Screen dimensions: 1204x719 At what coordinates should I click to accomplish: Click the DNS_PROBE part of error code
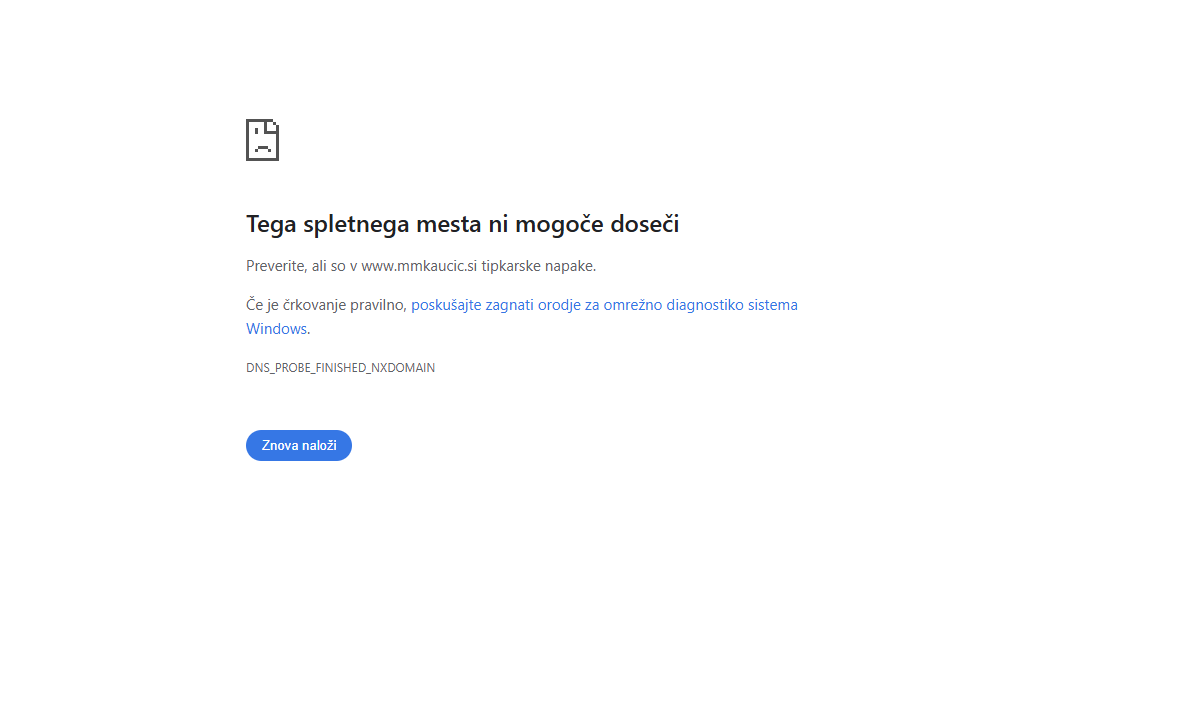coord(278,368)
